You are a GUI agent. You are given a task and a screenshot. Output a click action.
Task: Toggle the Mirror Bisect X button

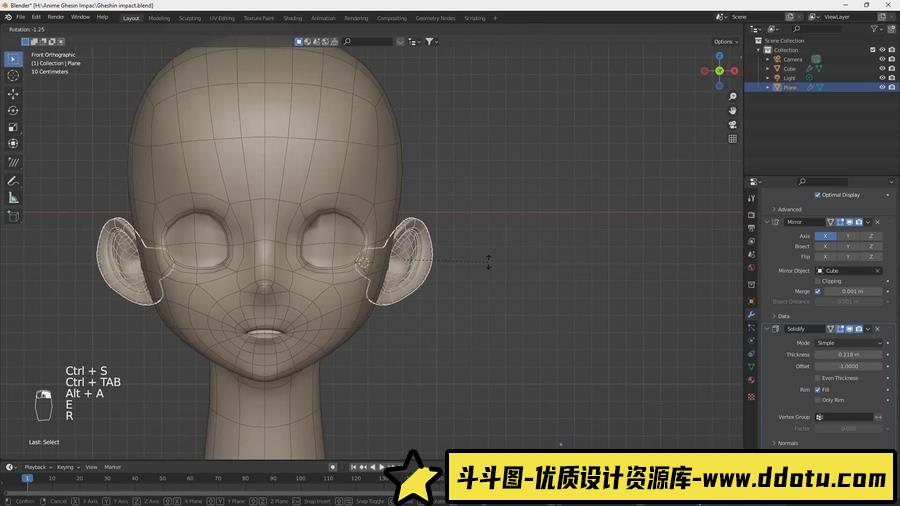pos(825,247)
